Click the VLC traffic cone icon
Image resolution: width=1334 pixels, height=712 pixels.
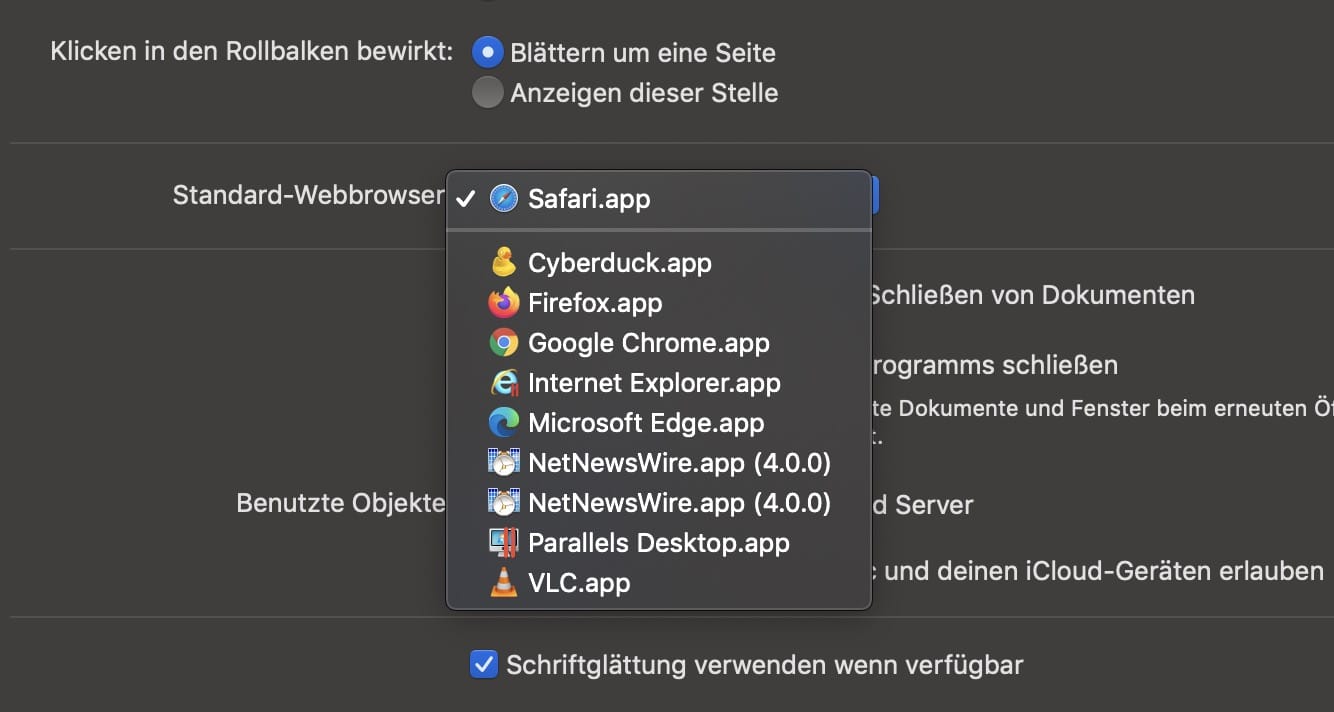504,583
